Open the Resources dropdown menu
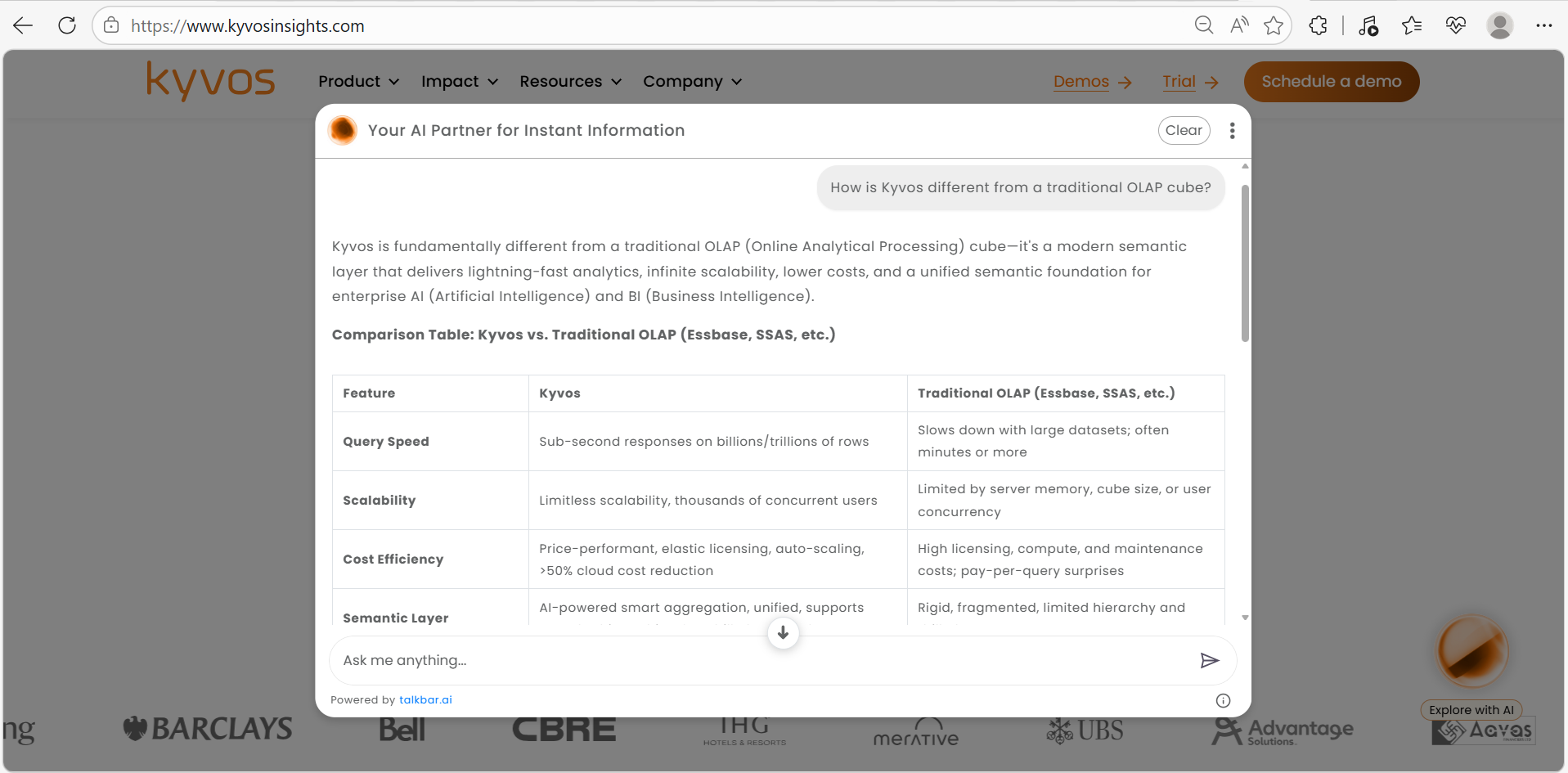This screenshot has width=1568, height=773. (x=570, y=82)
